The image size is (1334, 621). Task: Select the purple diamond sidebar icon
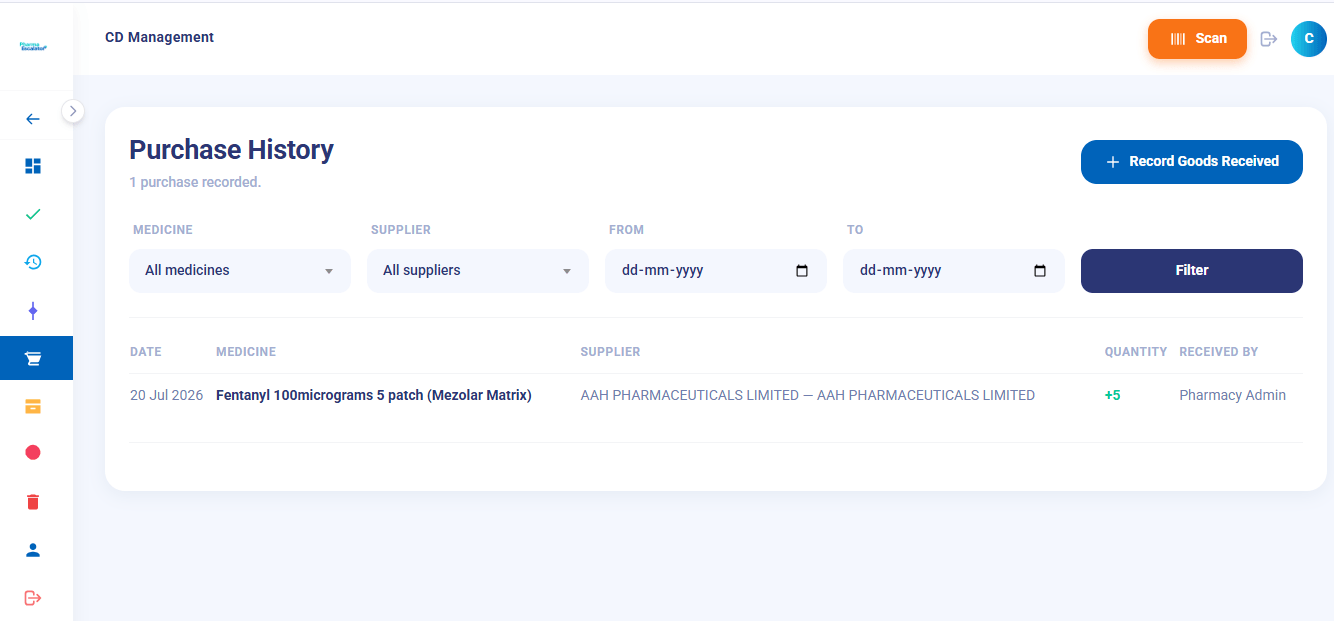coord(33,311)
